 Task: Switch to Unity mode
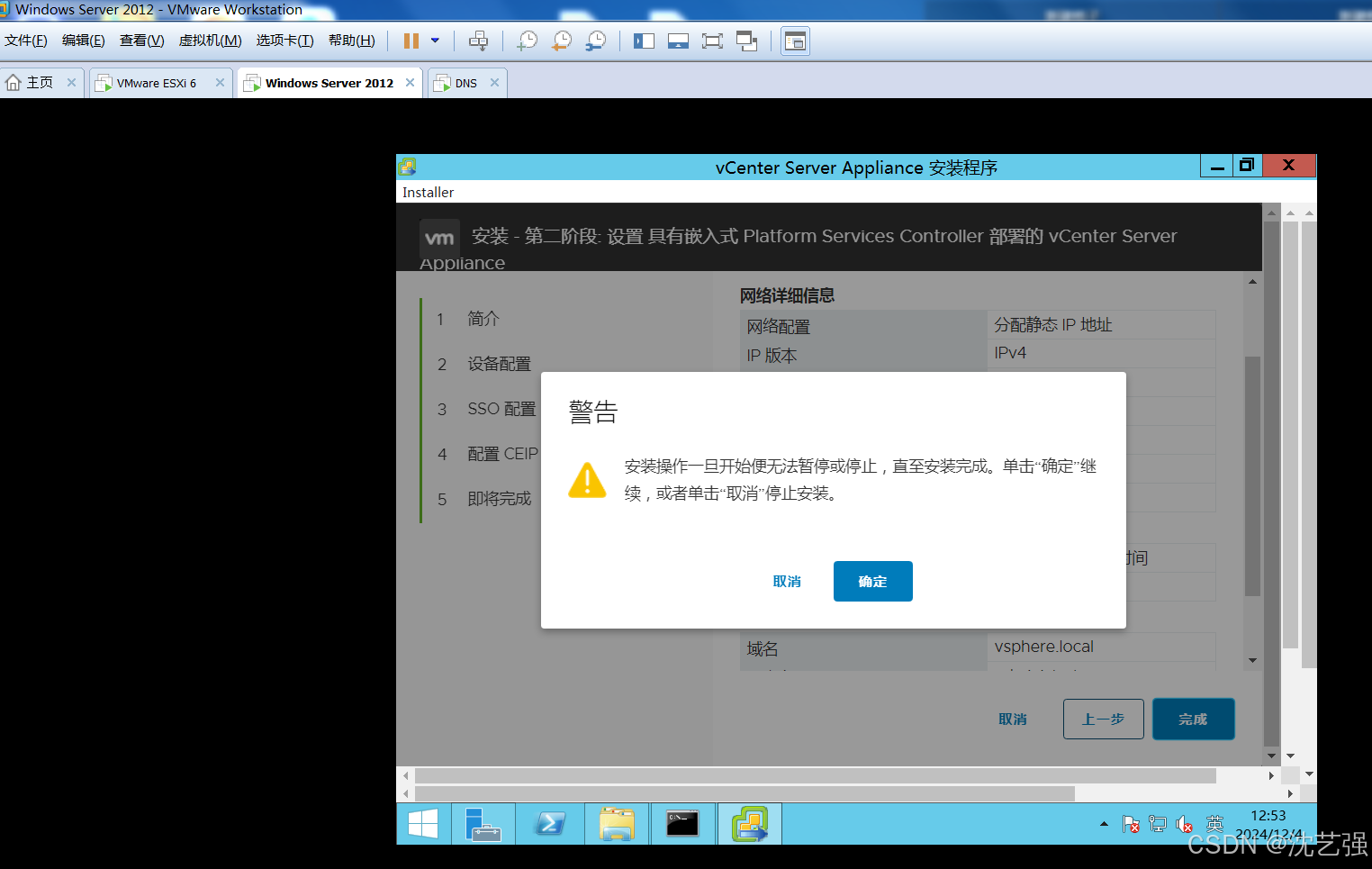point(746,41)
